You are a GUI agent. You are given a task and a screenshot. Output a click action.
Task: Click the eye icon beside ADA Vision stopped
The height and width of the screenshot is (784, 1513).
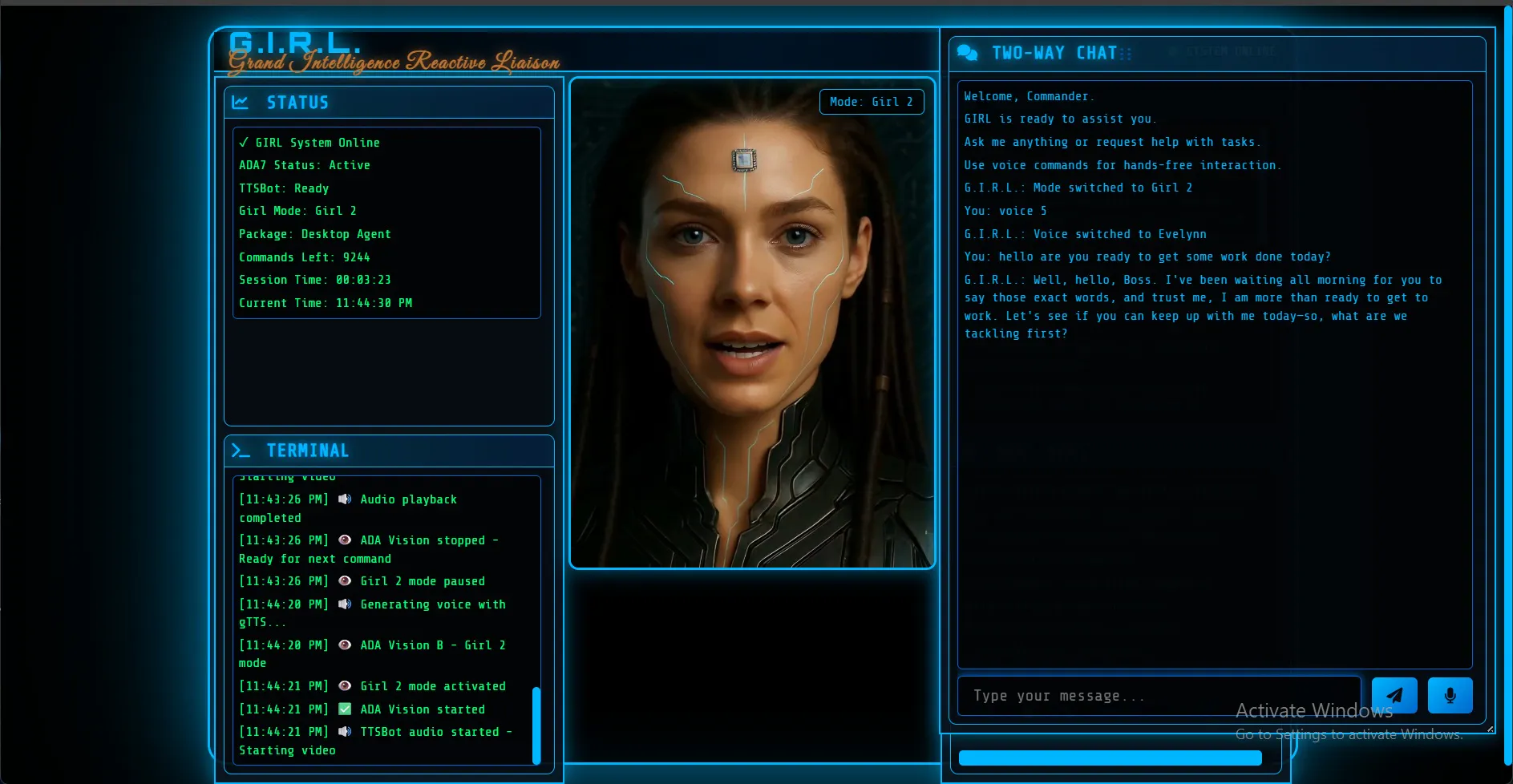[345, 540]
